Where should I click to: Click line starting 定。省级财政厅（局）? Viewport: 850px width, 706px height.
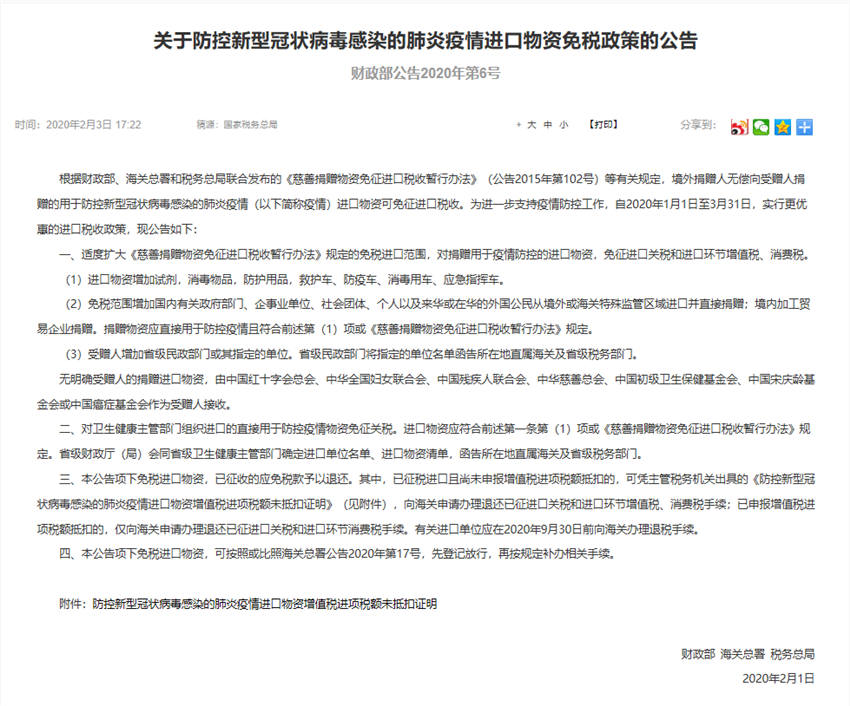tap(341, 454)
